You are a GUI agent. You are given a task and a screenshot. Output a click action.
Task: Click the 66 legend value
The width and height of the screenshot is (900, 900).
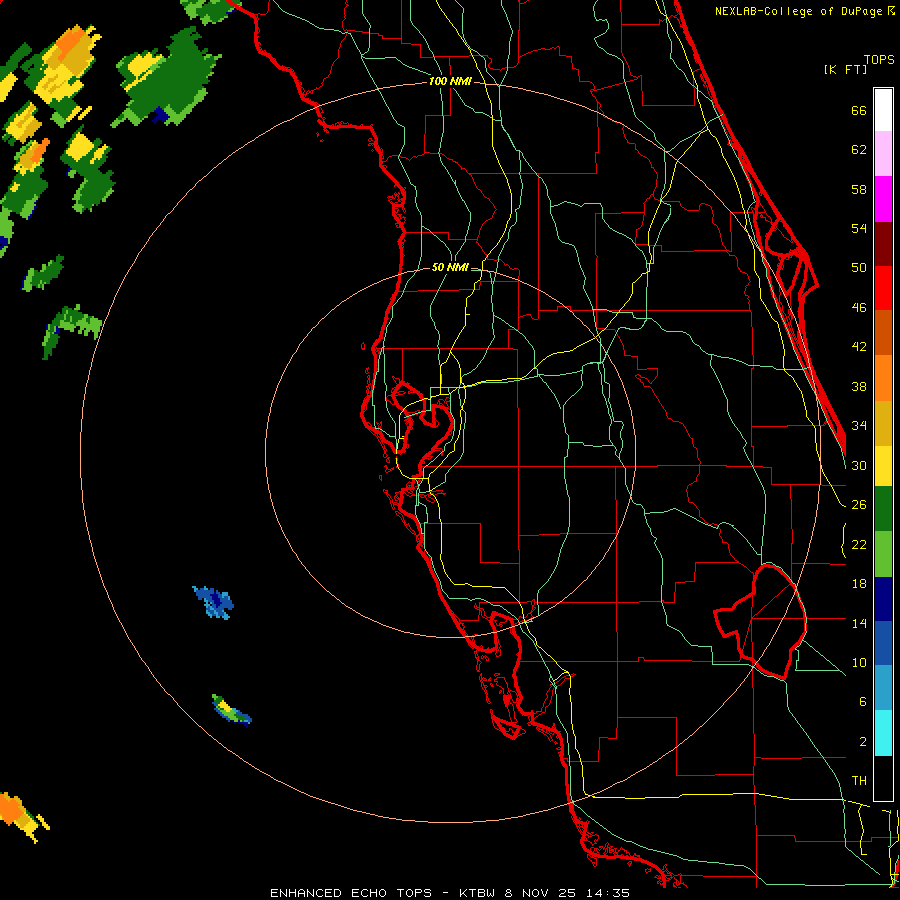click(859, 111)
